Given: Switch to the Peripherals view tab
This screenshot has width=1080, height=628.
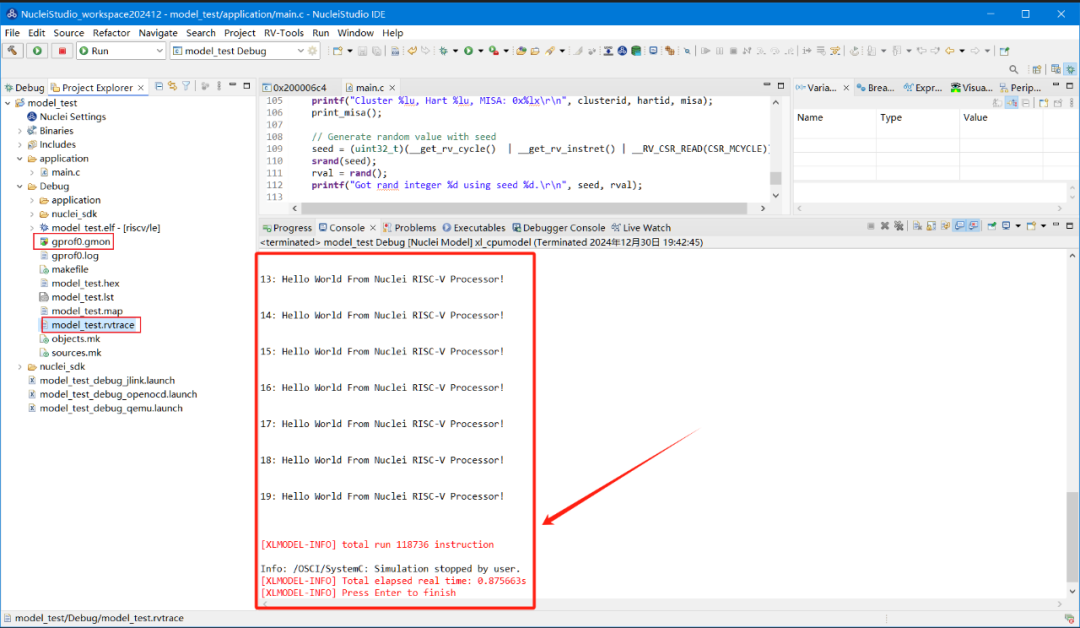Looking at the screenshot, I should [1020, 87].
